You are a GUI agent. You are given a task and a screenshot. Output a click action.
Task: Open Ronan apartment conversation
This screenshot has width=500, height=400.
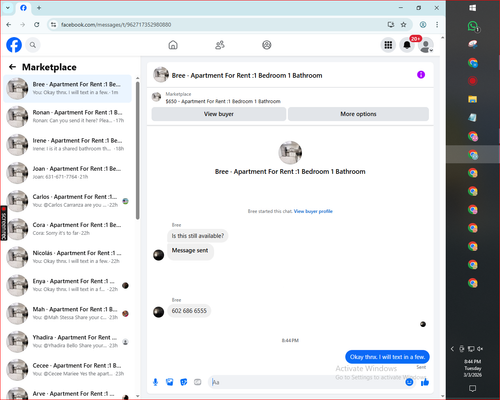click(x=68, y=116)
